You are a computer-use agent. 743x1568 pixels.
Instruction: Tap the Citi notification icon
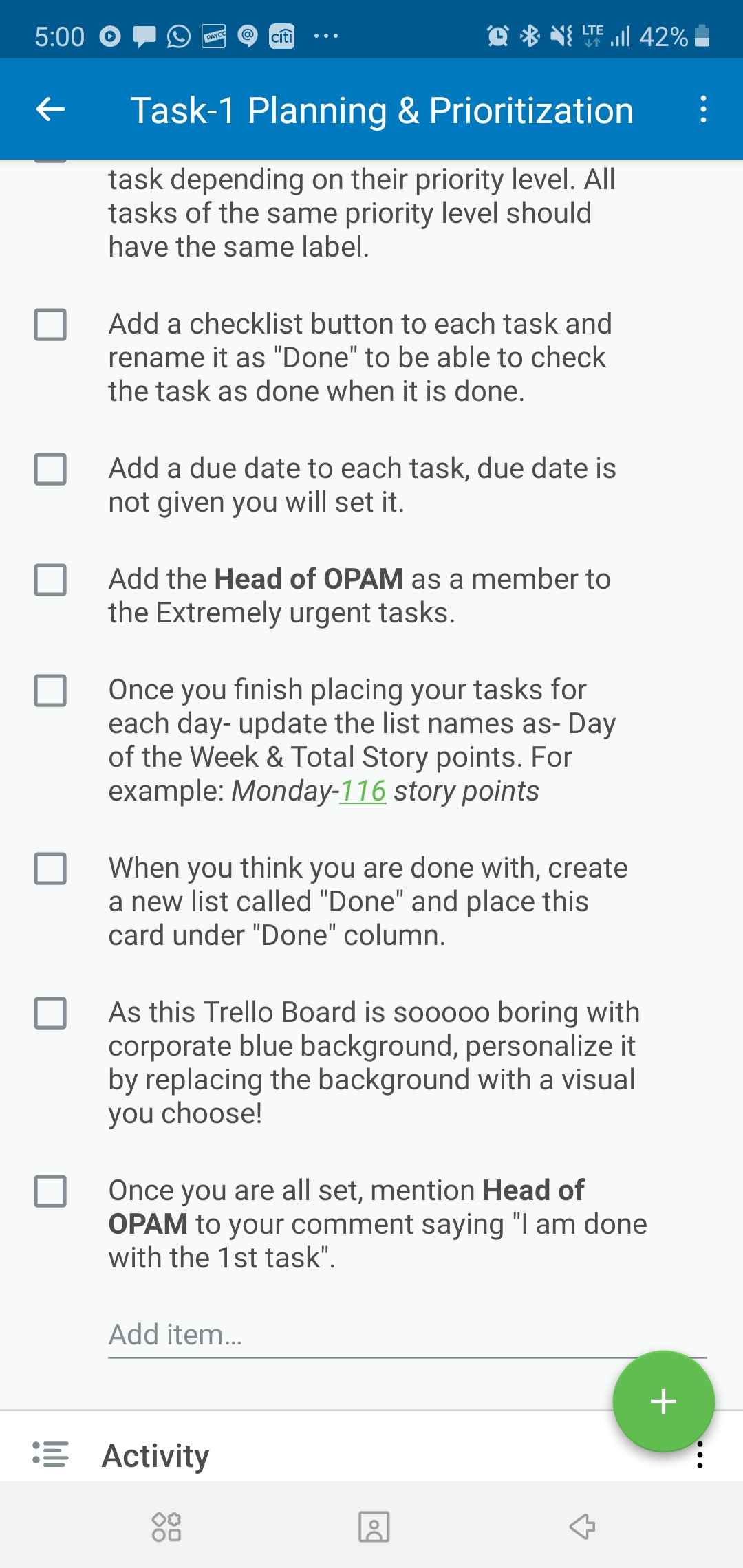click(x=281, y=36)
